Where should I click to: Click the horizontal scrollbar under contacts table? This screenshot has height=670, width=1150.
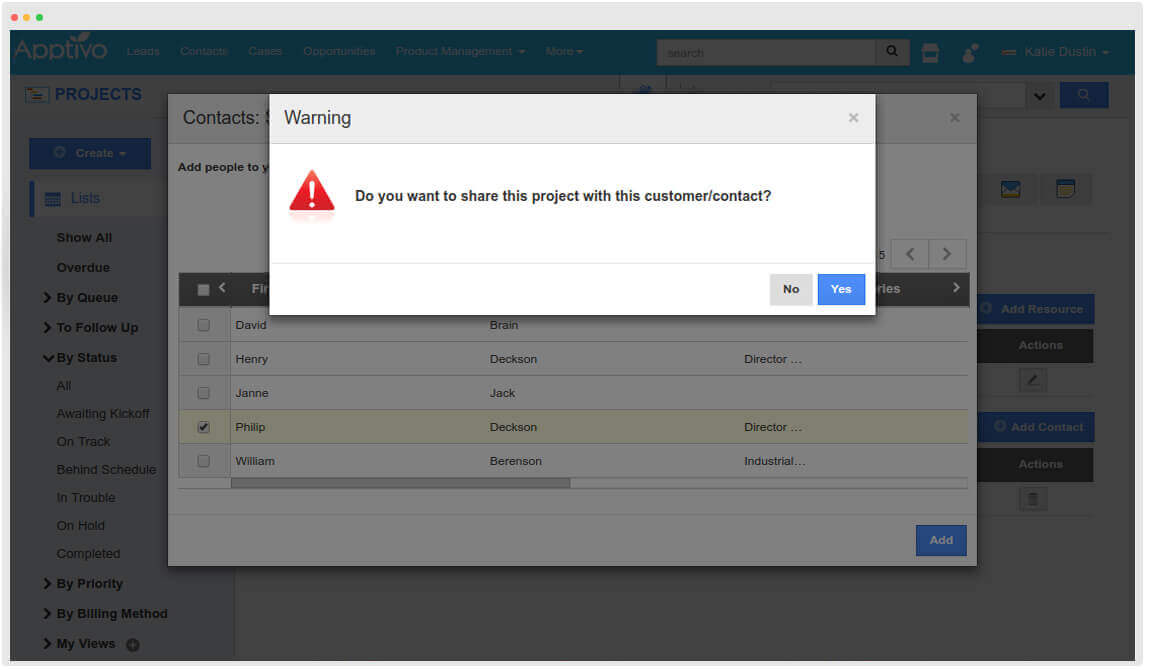tap(400, 483)
